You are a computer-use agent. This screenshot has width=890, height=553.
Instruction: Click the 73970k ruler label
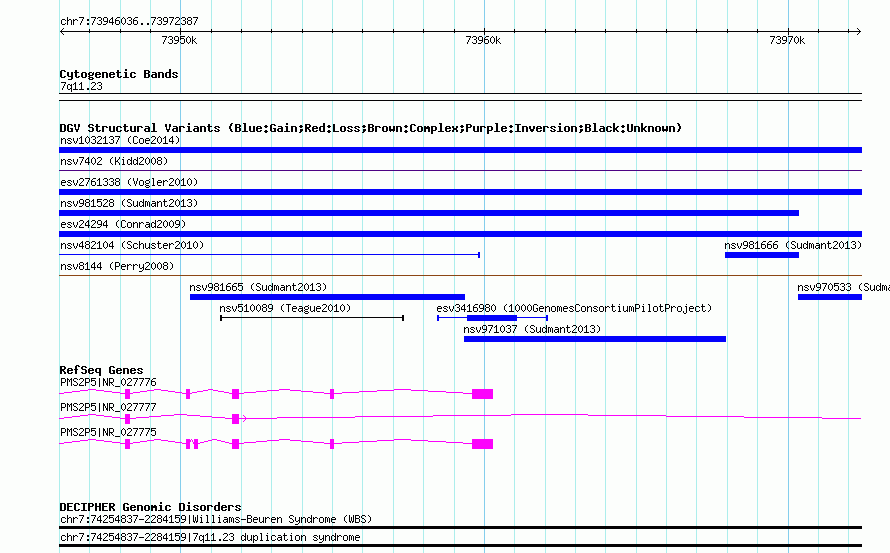(x=787, y=40)
